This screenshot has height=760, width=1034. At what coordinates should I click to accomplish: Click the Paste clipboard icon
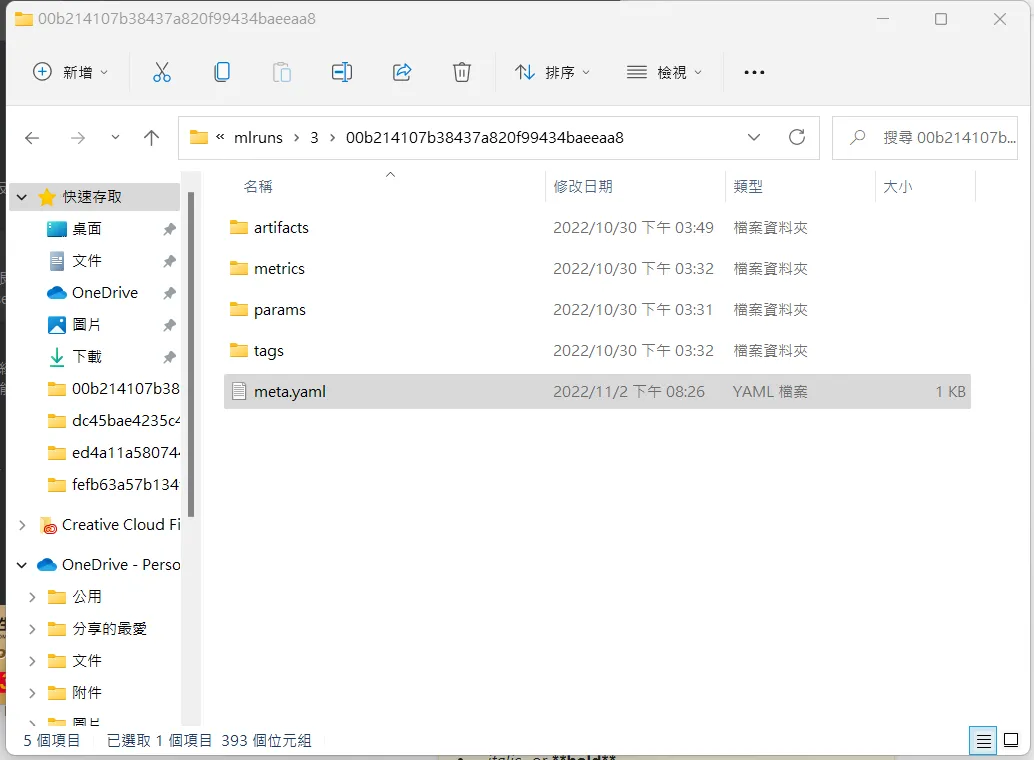282,72
